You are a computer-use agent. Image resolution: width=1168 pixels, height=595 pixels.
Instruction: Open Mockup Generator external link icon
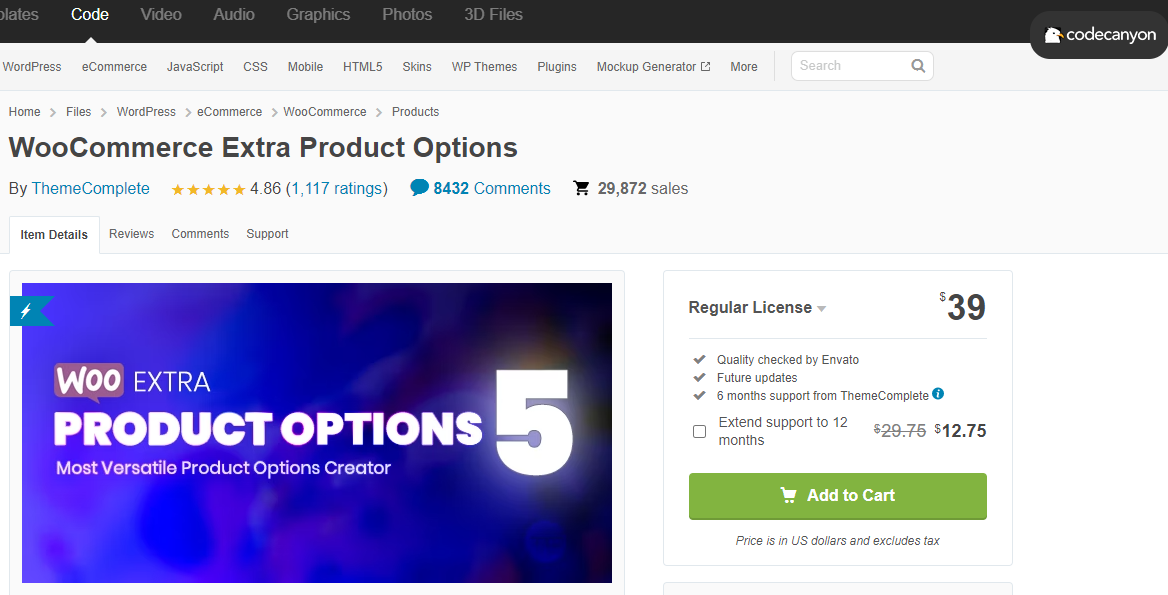[705, 66]
